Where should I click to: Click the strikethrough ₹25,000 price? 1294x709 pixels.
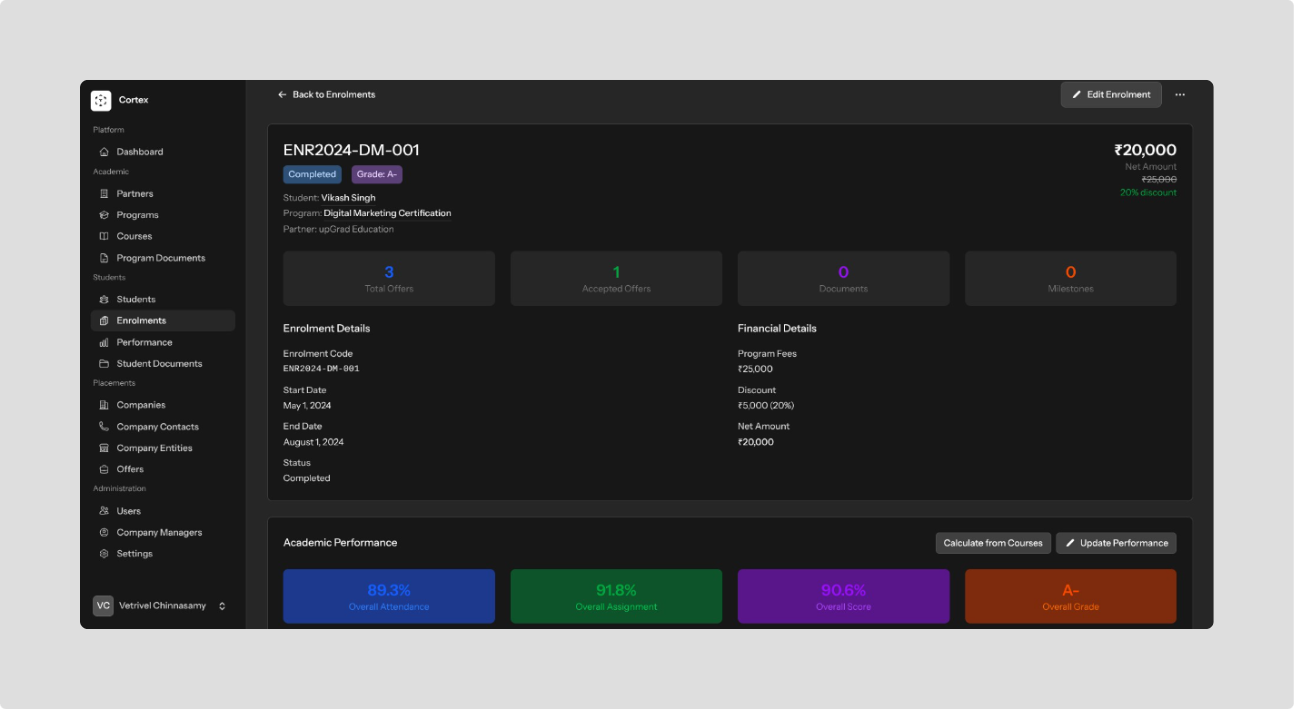(1159, 179)
